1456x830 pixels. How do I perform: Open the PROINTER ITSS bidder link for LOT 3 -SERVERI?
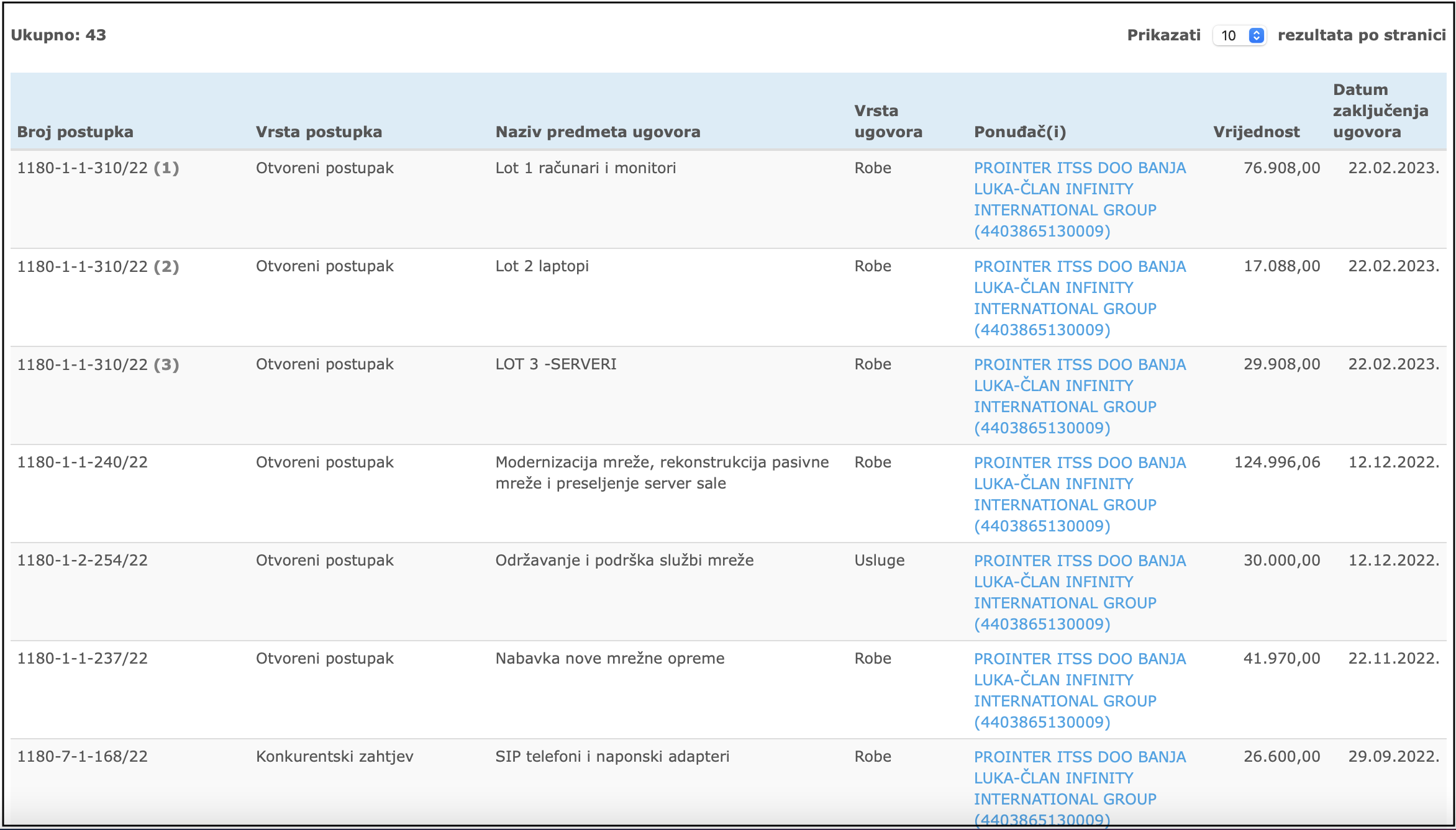[x=1080, y=396]
